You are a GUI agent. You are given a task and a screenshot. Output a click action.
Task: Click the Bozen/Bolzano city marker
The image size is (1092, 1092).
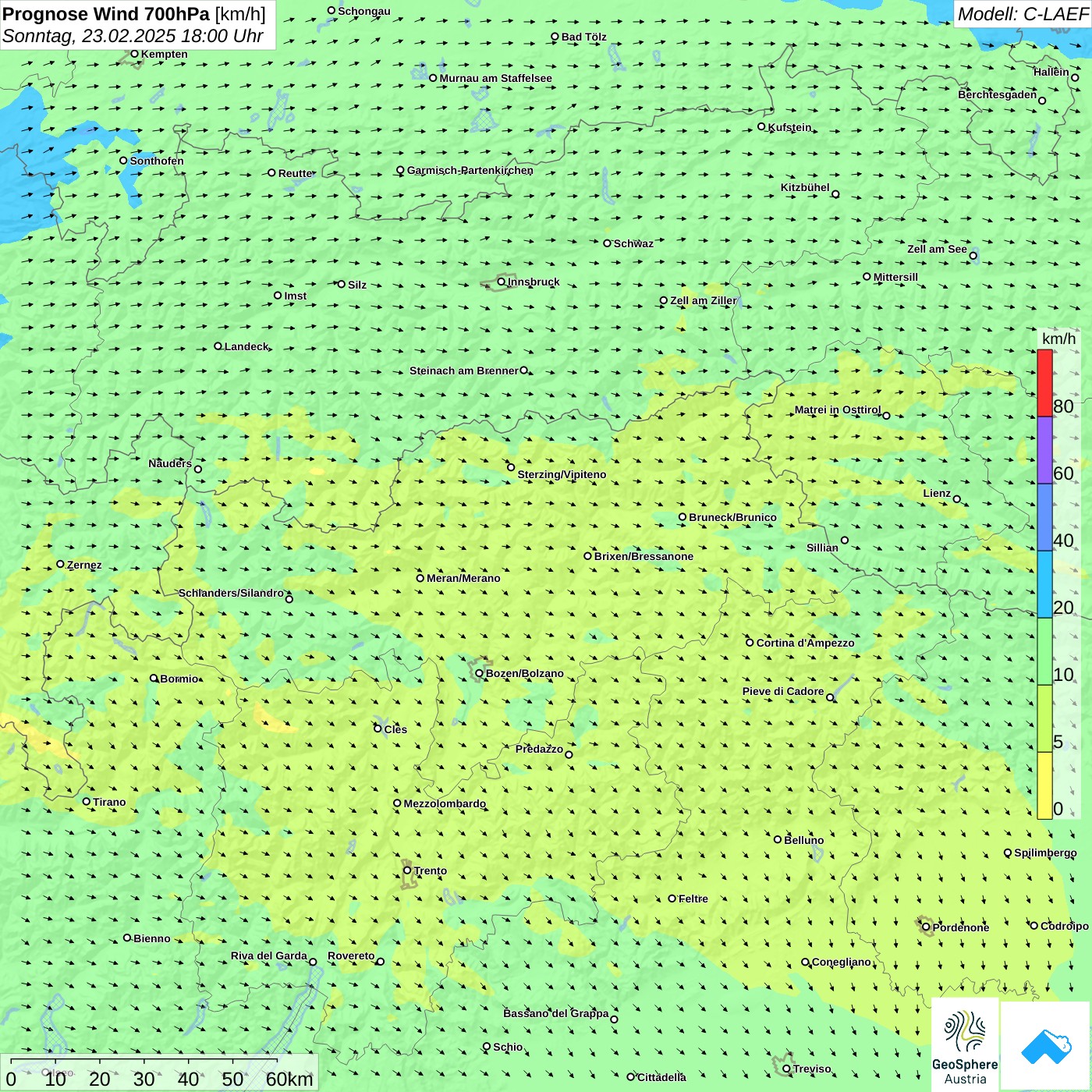[x=480, y=673]
